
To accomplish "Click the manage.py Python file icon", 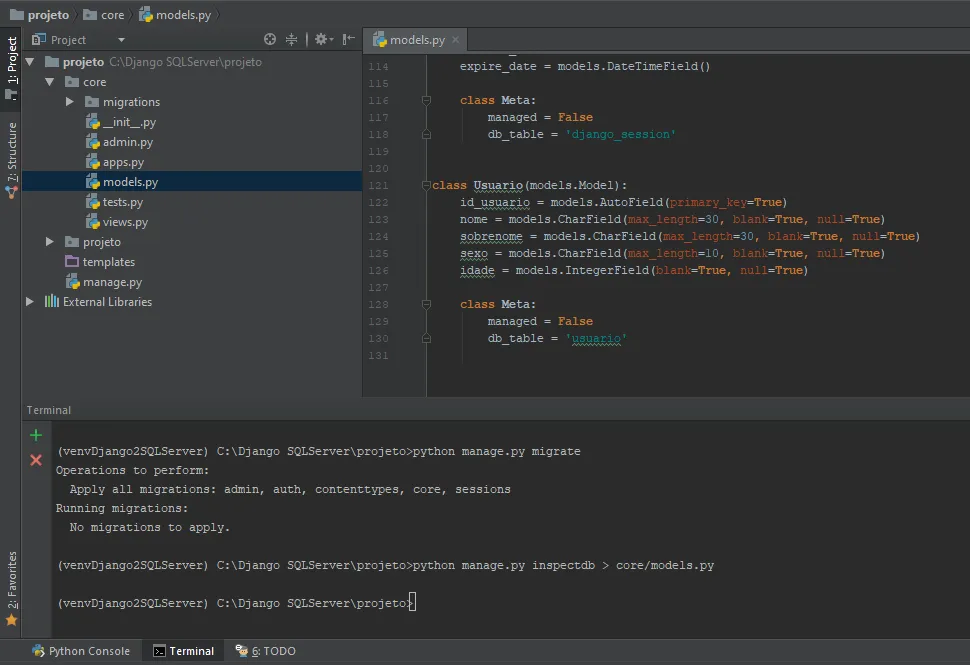I will [x=73, y=282].
